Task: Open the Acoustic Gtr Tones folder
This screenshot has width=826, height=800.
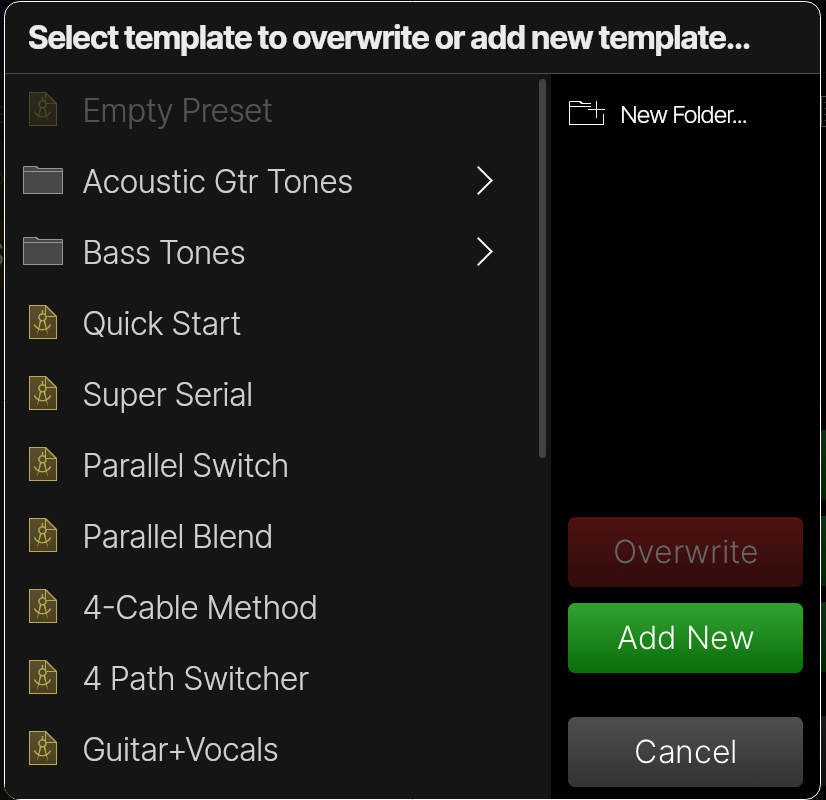Action: 218,182
